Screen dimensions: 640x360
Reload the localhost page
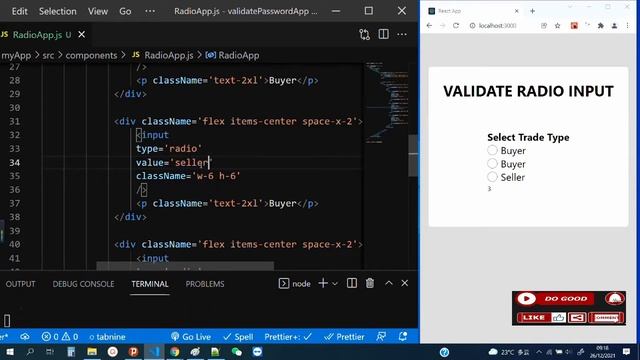click(x=456, y=25)
